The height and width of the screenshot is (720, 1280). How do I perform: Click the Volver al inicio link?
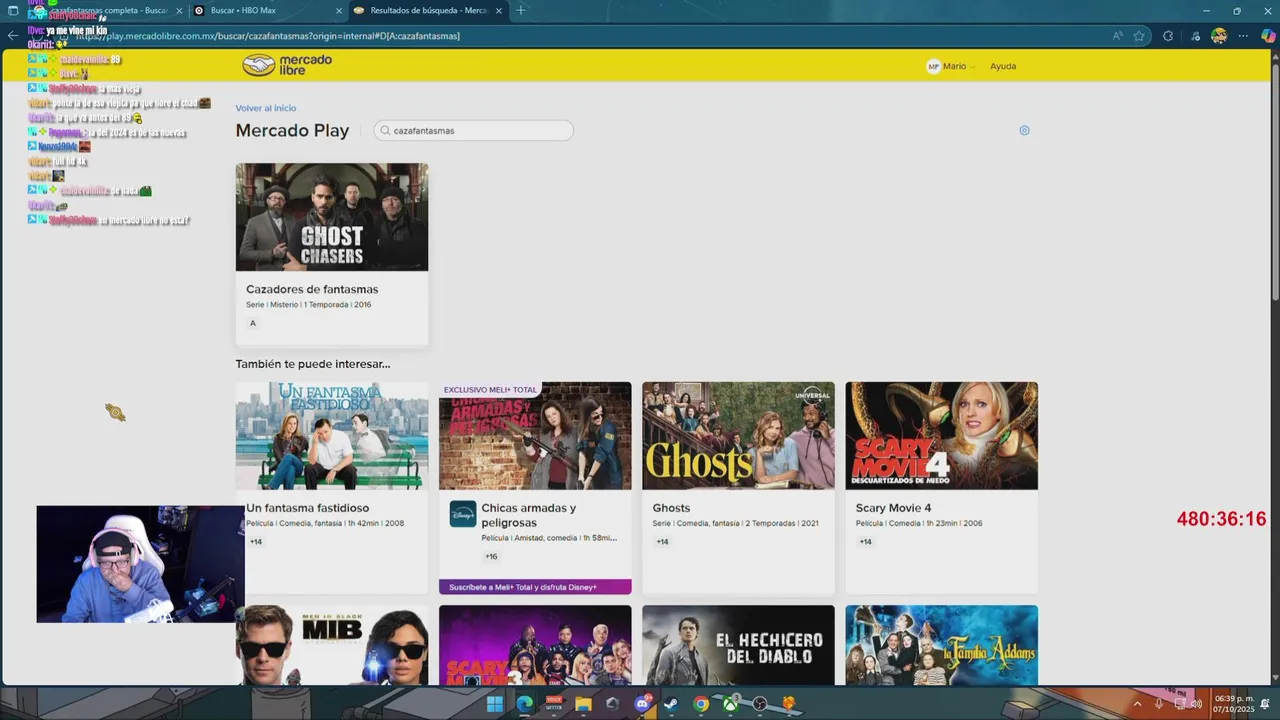pyautogui.click(x=266, y=108)
